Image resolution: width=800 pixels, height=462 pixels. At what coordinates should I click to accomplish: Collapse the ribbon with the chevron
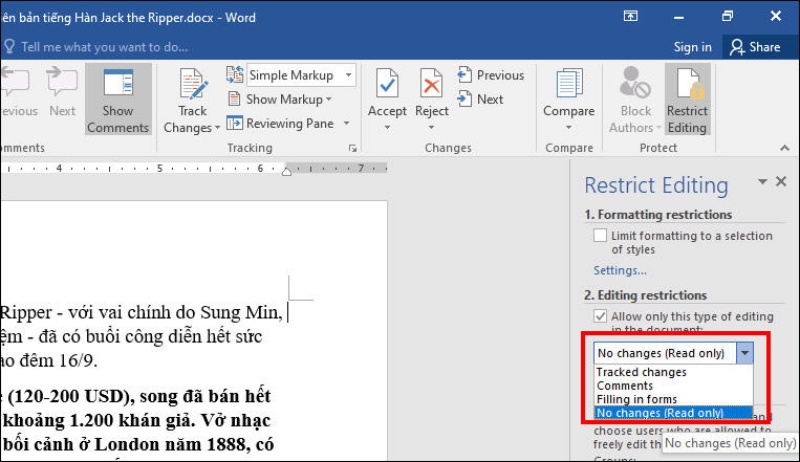(785, 148)
